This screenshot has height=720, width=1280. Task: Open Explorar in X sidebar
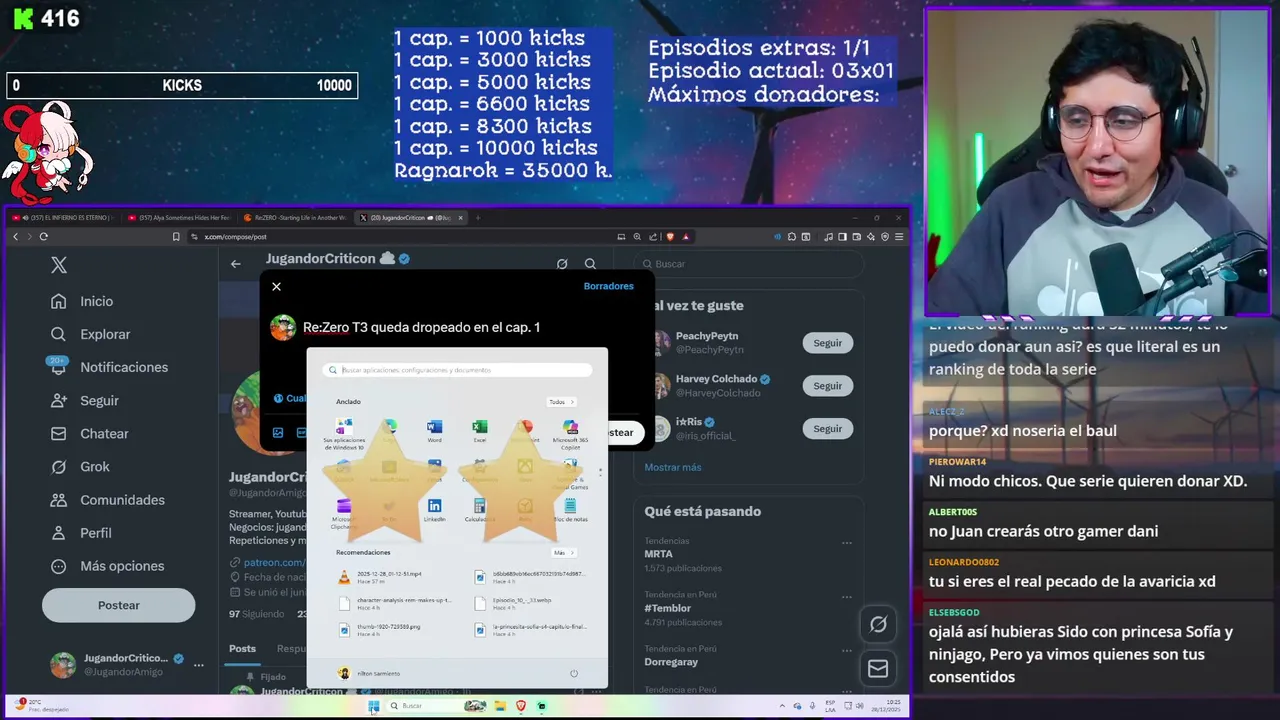pyautogui.click(x=92, y=334)
